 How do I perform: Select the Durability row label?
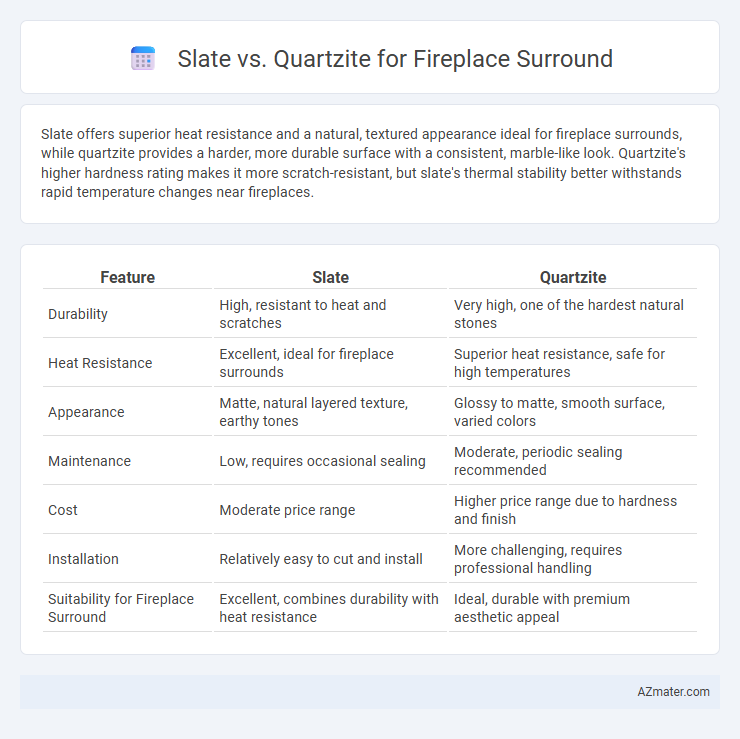click(78, 314)
